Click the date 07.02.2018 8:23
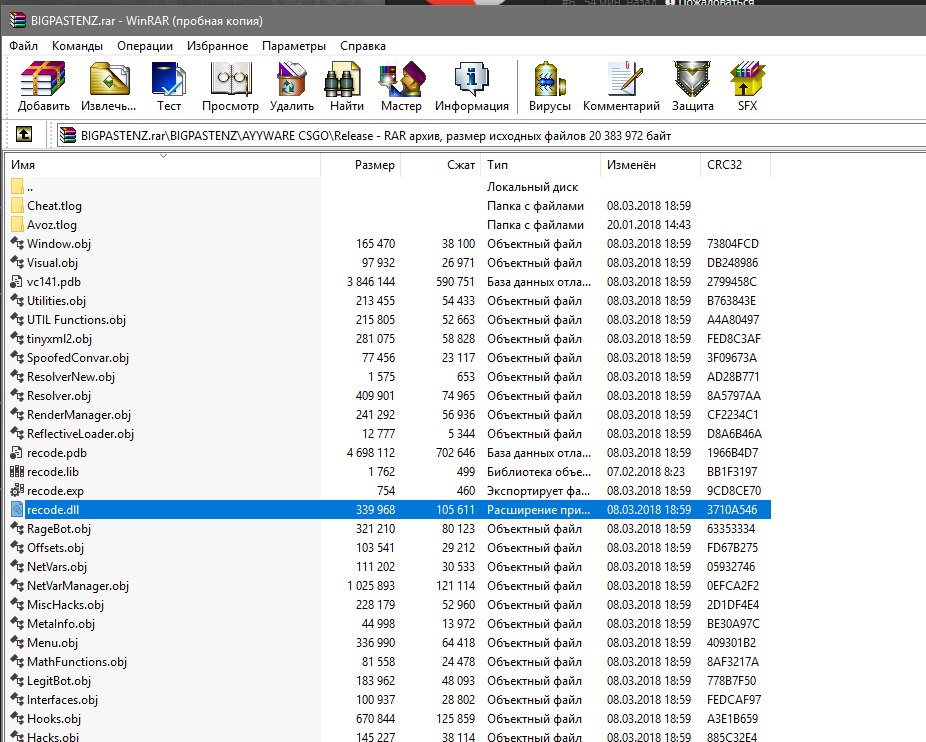This screenshot has height=742, width=926. point(645,471)
